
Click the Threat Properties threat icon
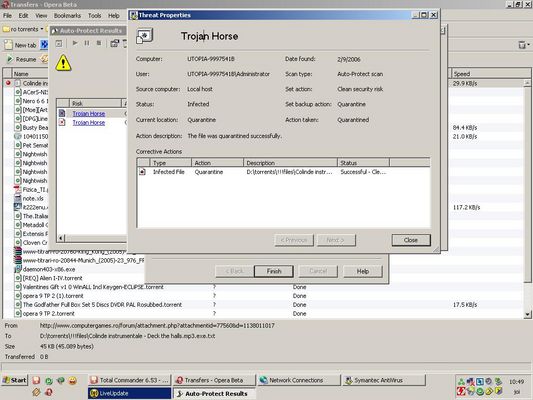pyautogui.click(x=144, y=36)
